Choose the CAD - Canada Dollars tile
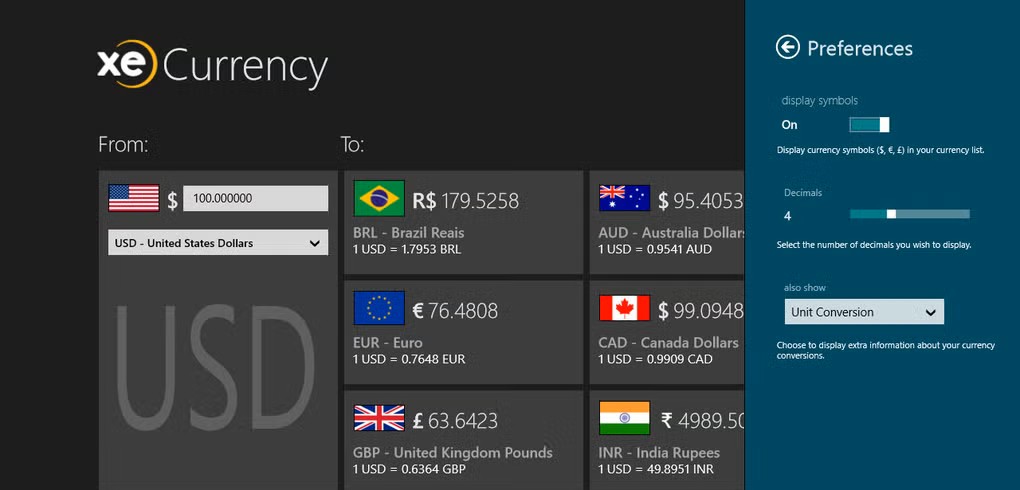This screenshot has width=1020, height=490. click(x=668, y=350)
